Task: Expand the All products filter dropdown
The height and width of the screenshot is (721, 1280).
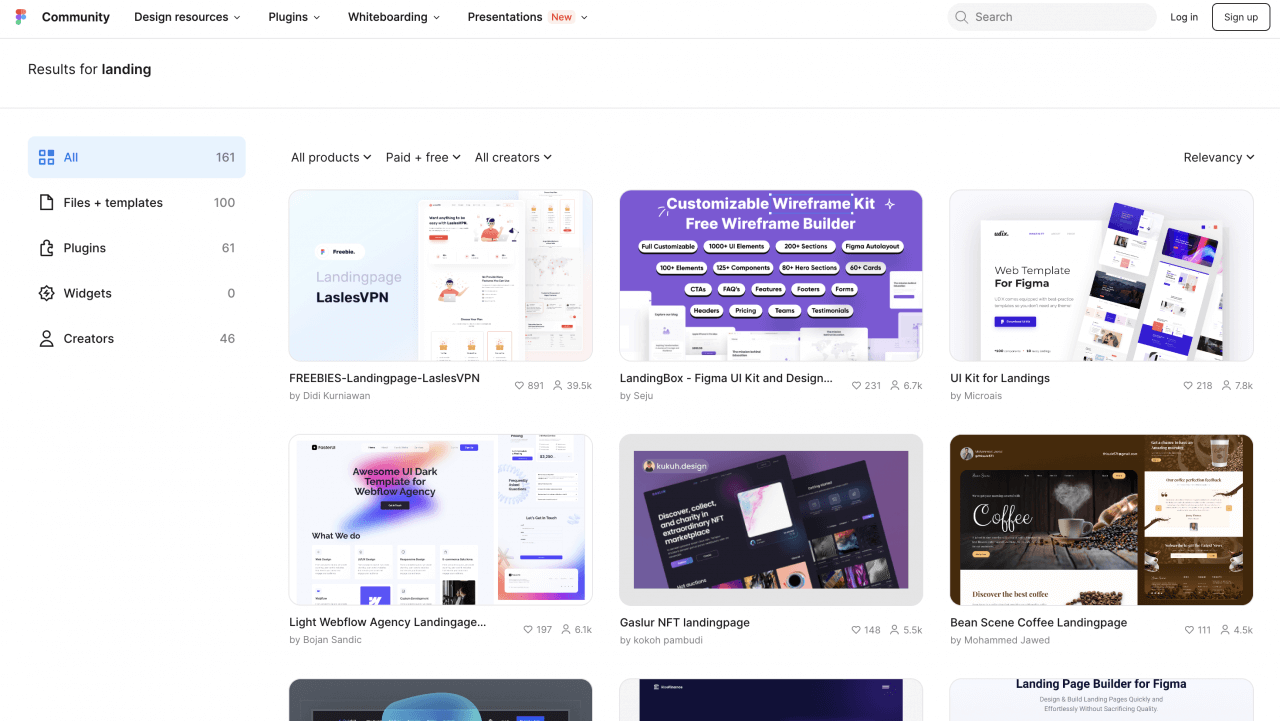Action: [331, 157]
